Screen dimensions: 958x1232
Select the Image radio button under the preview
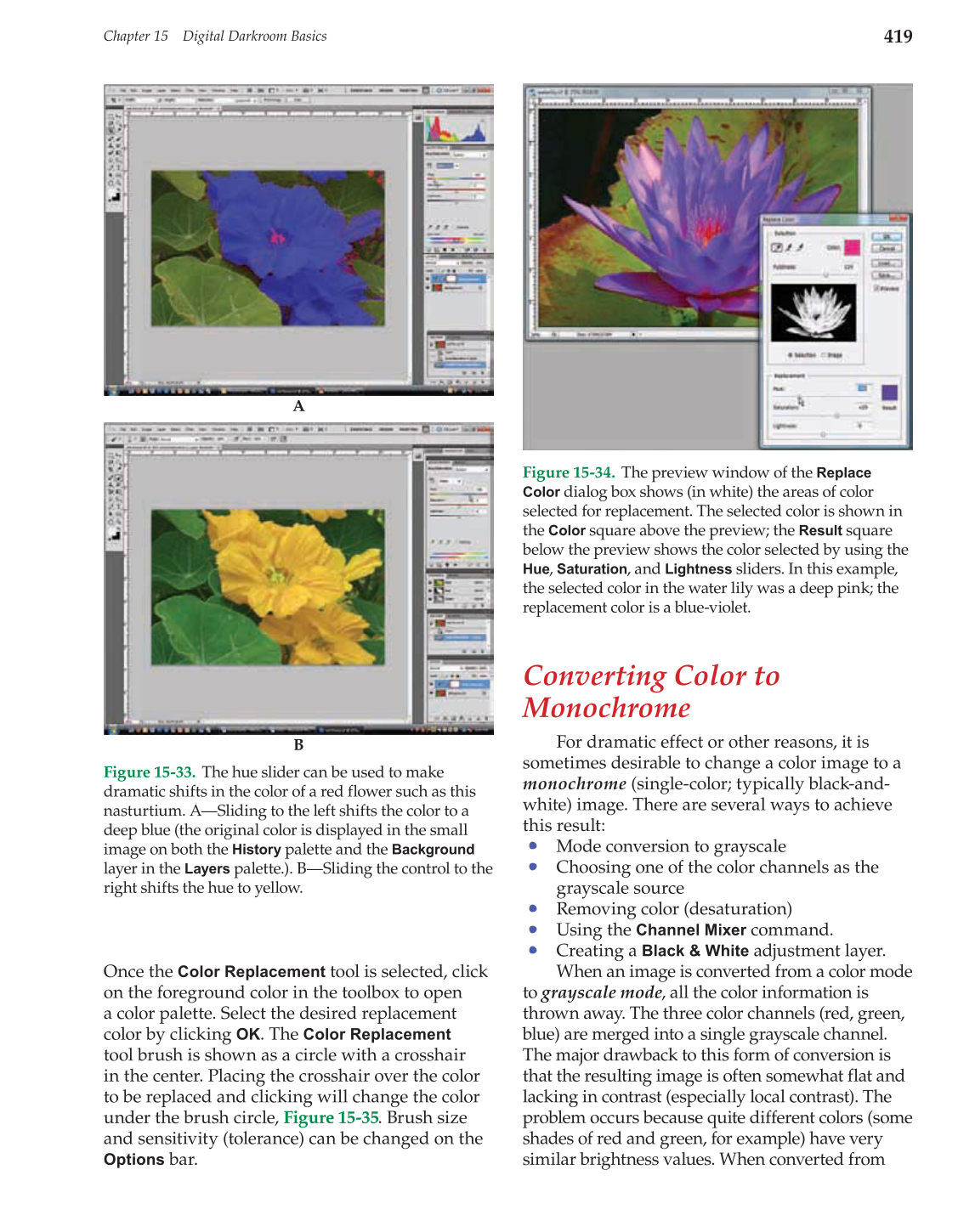(x=823, y=354)
